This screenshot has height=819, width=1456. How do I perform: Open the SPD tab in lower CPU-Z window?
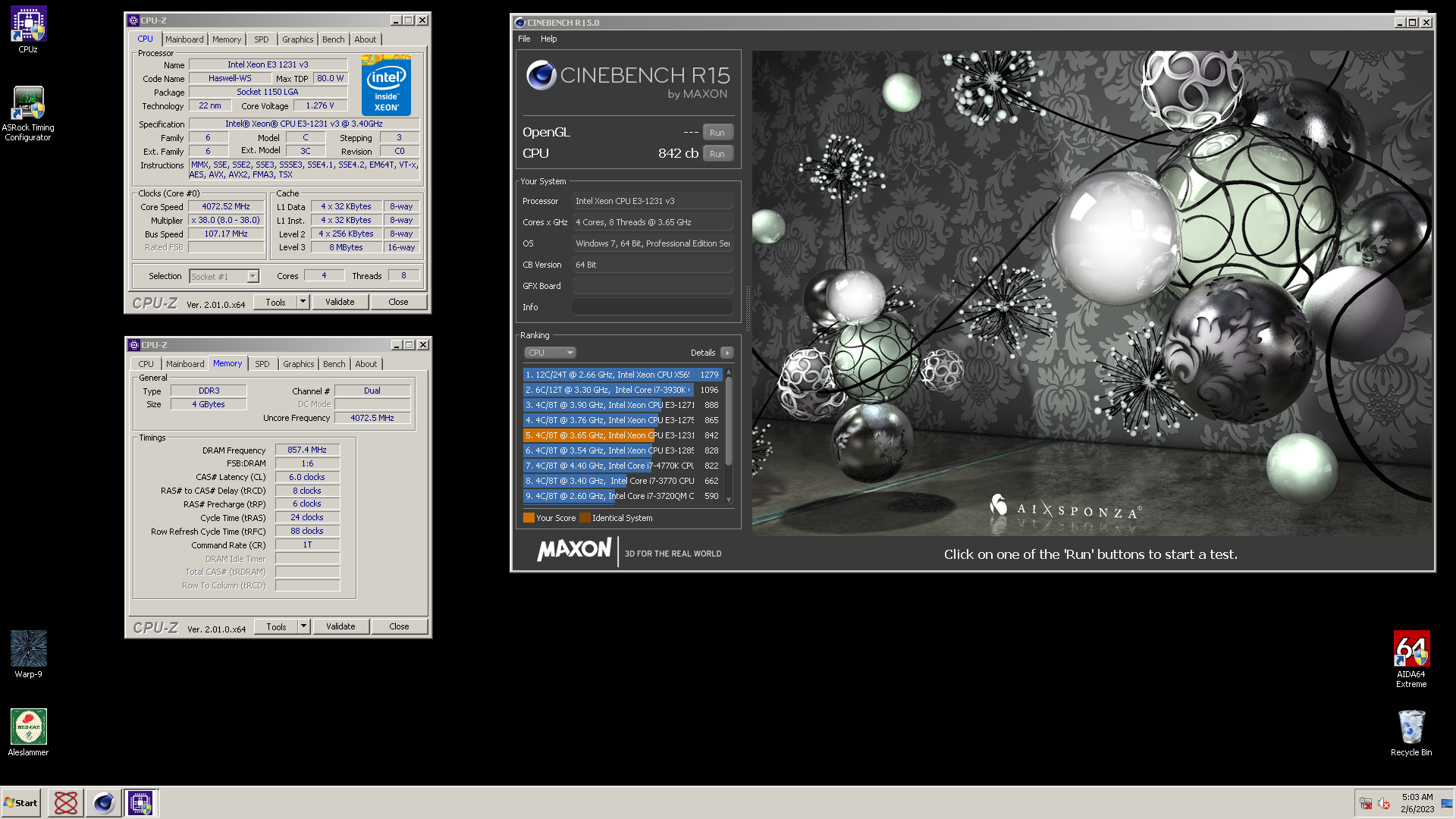click(262, 364)
